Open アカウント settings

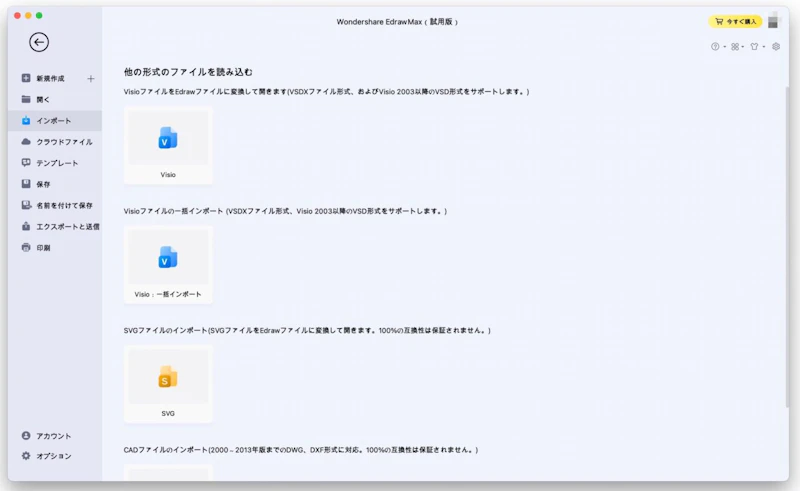point(46,436)
